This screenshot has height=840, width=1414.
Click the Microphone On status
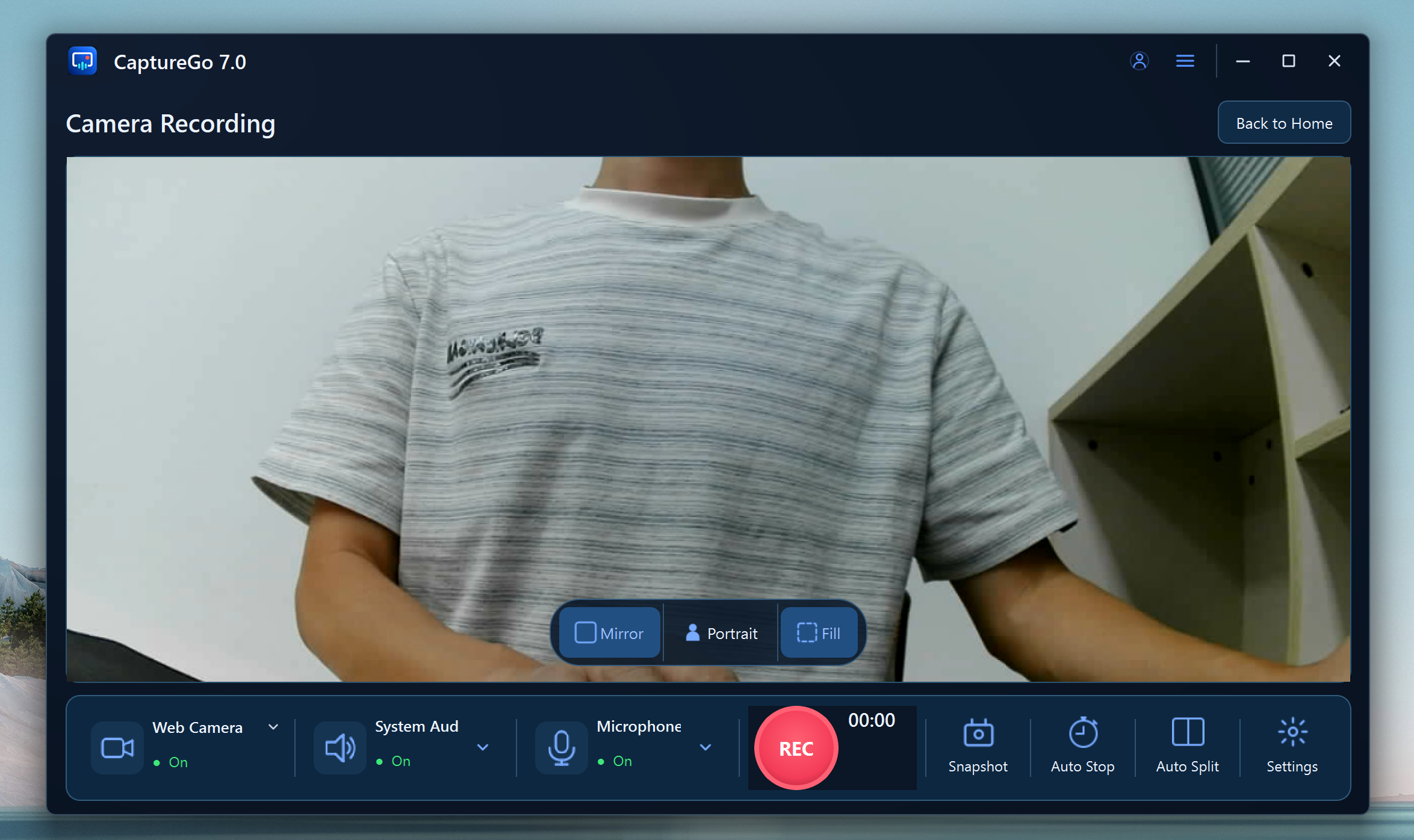tap(615, 761)
